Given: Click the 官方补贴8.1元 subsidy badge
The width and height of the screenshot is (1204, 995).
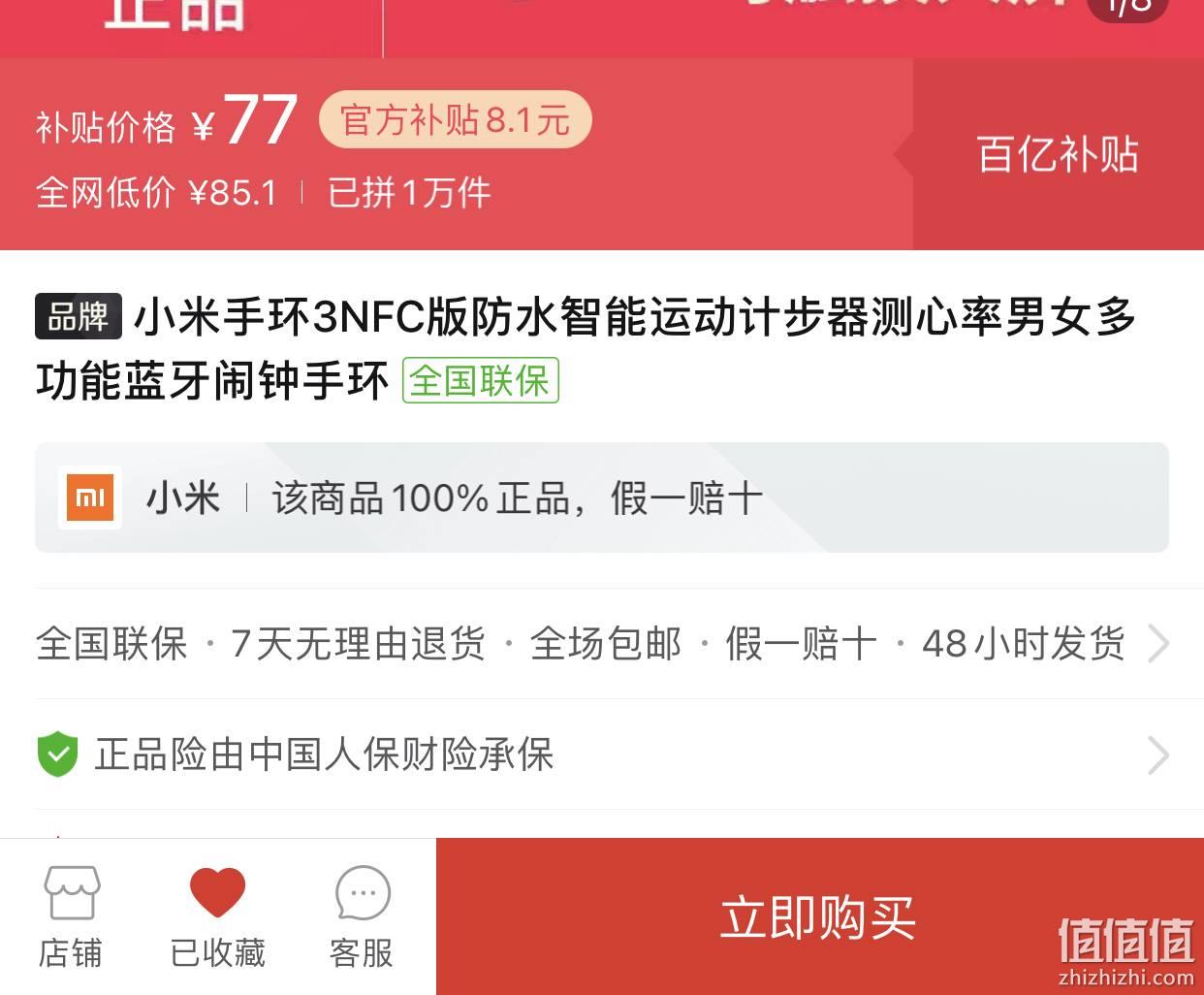Looking at the screenshot, I should point(455,120).
